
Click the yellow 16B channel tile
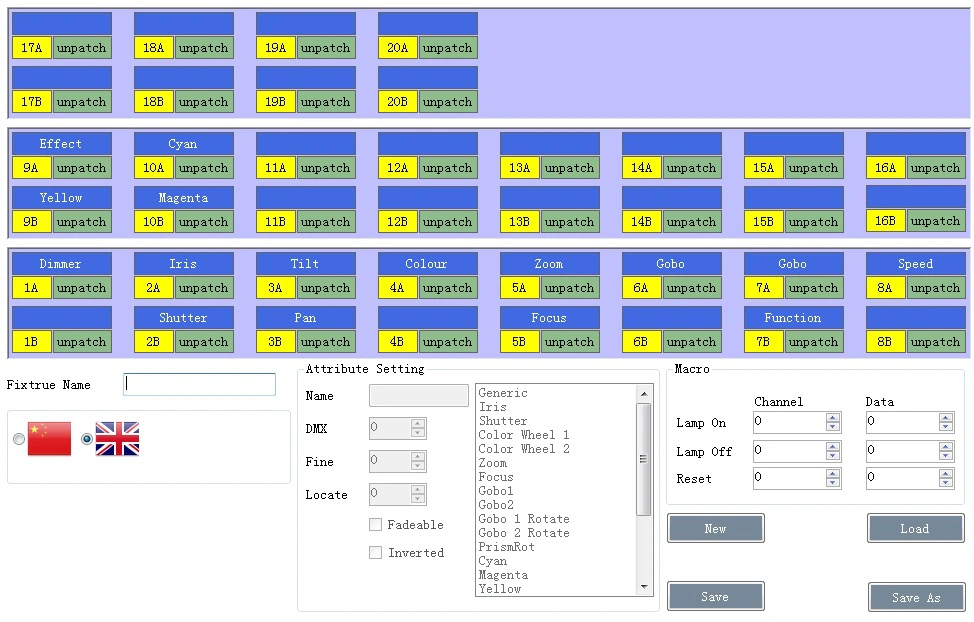pos(886,221)
